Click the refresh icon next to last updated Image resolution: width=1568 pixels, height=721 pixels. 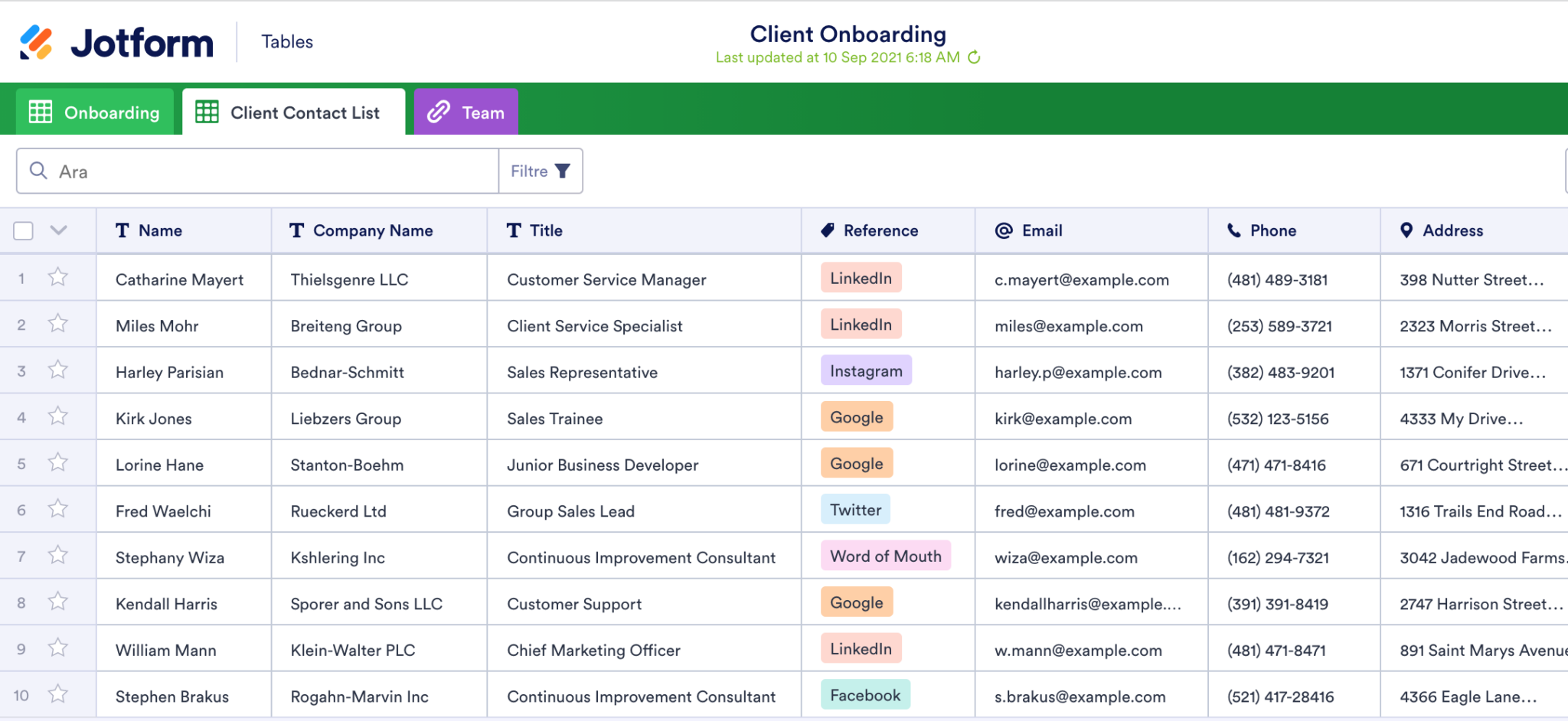[x=973, y=57]
